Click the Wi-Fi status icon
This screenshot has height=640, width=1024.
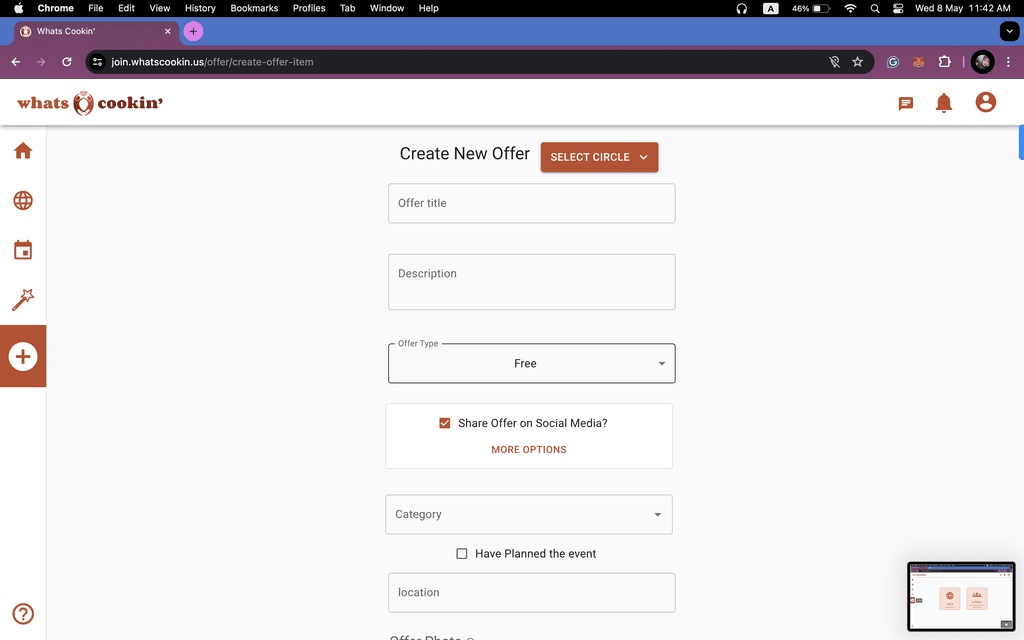point(850,8)
